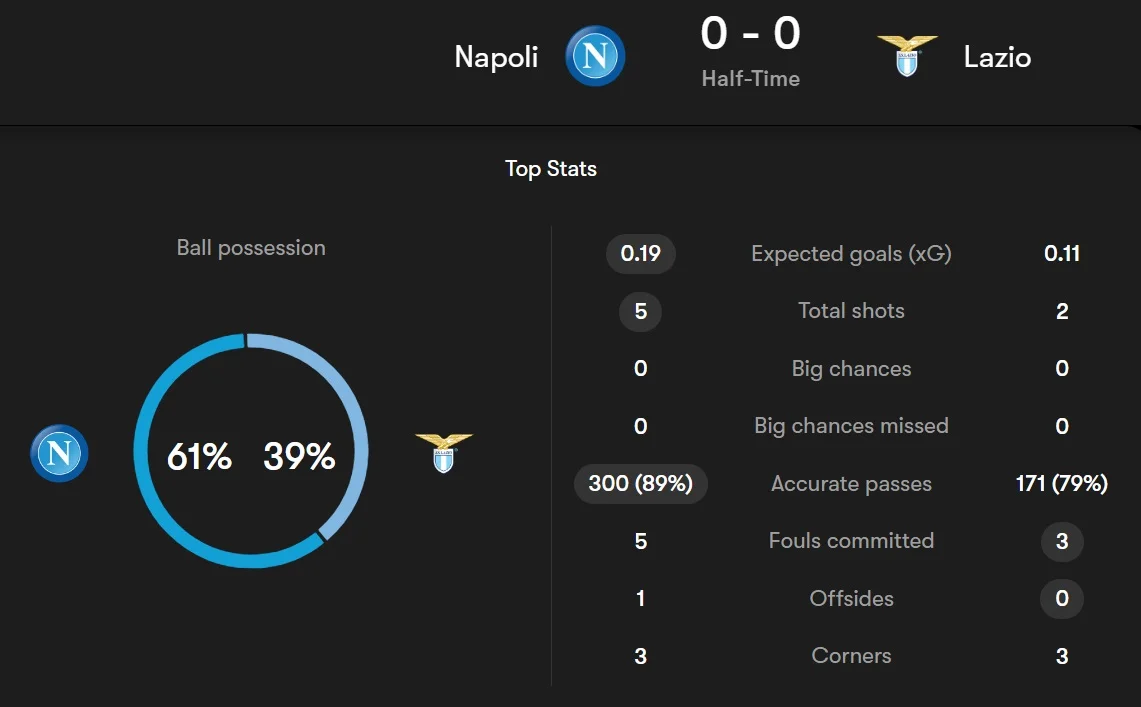Click Lazio's highlighted 3 fouls committed badge
Screen dimensions: 1141x707
(x=1062, y=541)
